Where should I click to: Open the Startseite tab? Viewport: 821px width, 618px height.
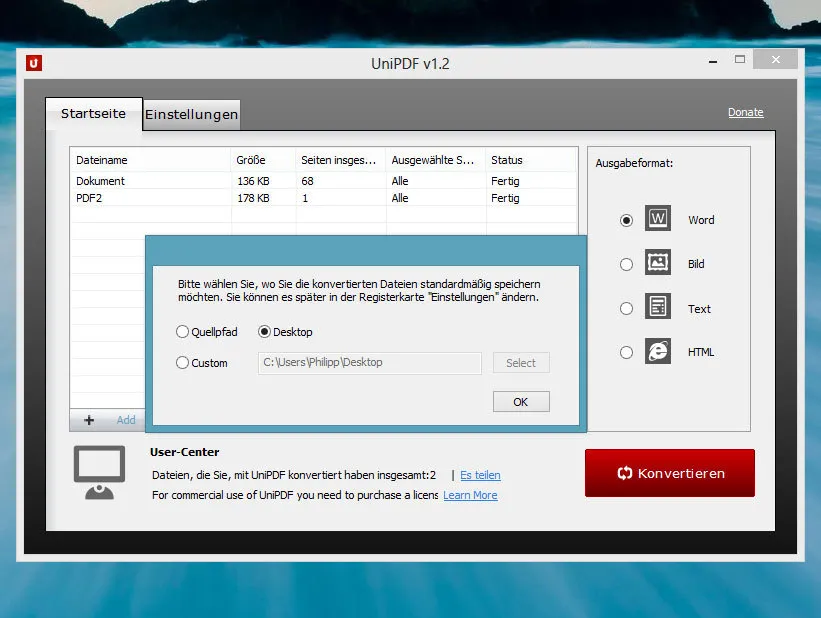[x=93, y=114]
